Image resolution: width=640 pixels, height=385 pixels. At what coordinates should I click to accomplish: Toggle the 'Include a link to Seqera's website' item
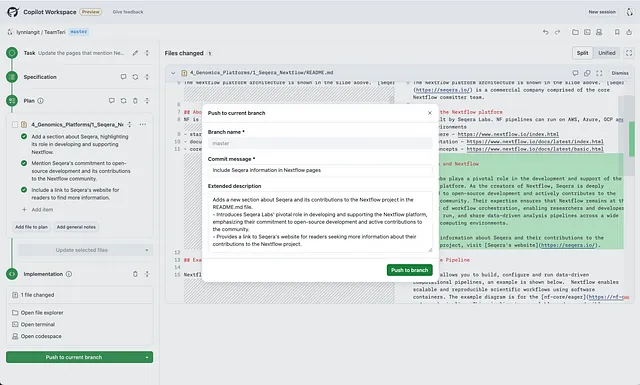[24, 190]
